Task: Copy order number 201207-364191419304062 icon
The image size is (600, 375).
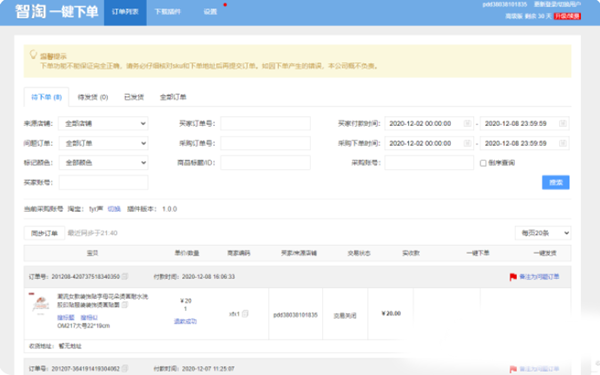Action: coord(125,368)
